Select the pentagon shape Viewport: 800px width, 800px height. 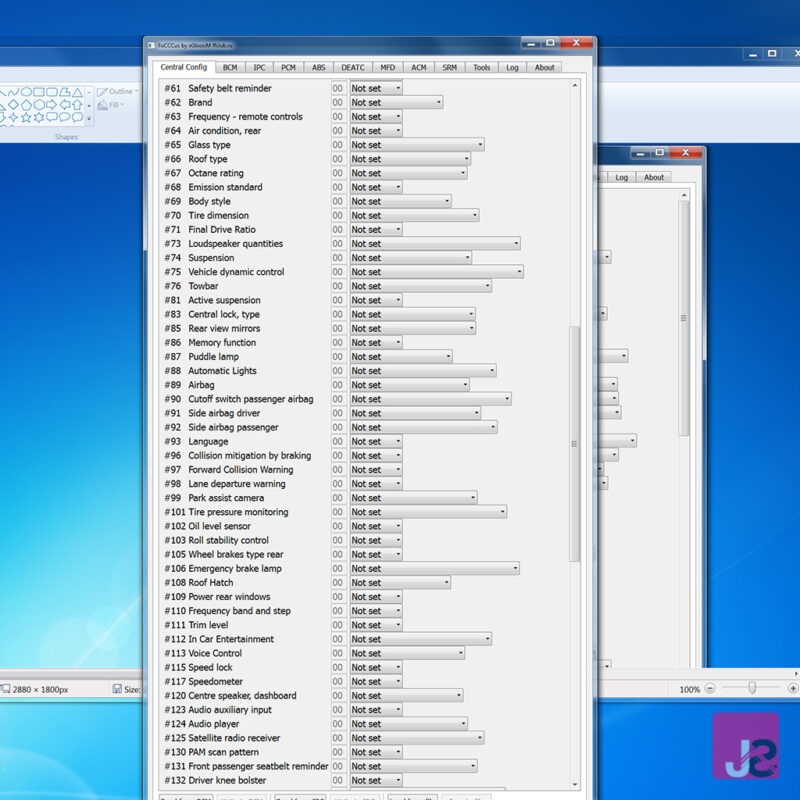click(26, 105)
